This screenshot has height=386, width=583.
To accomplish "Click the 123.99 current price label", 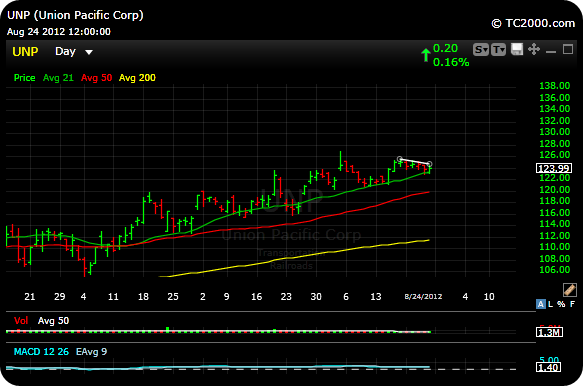I will tap(554, 168).
